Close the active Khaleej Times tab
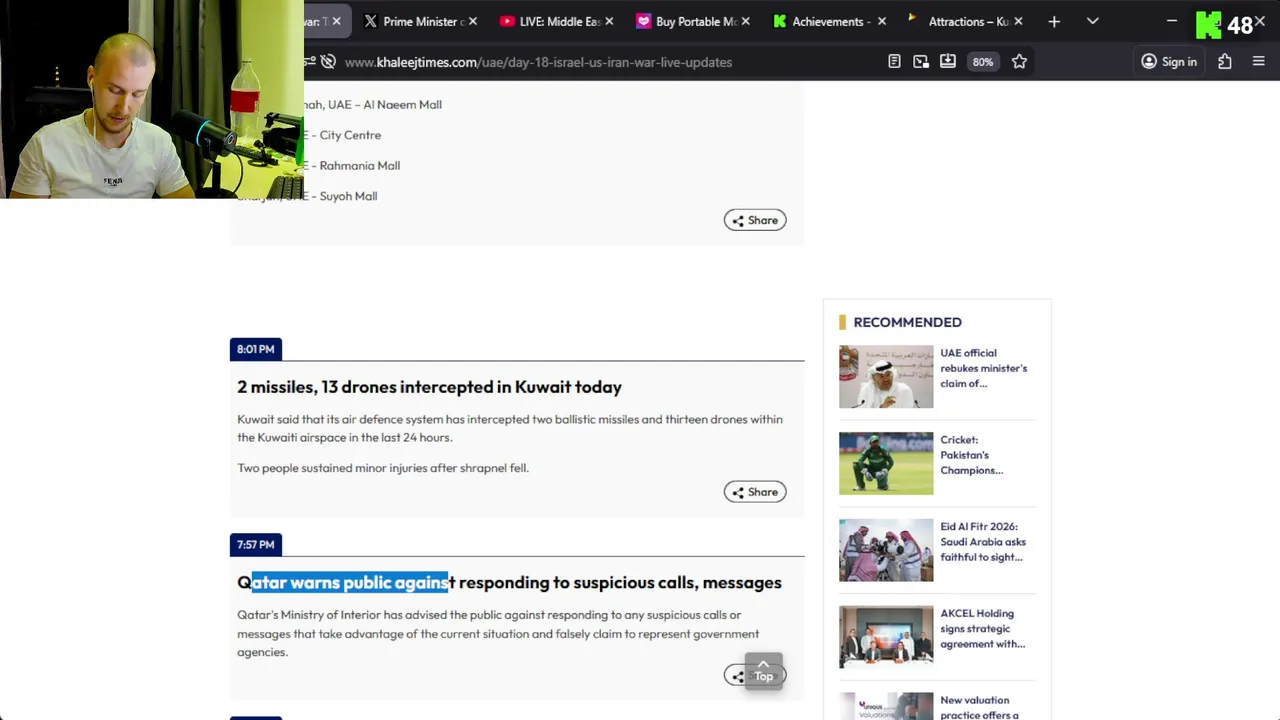 tap(336, 21)
